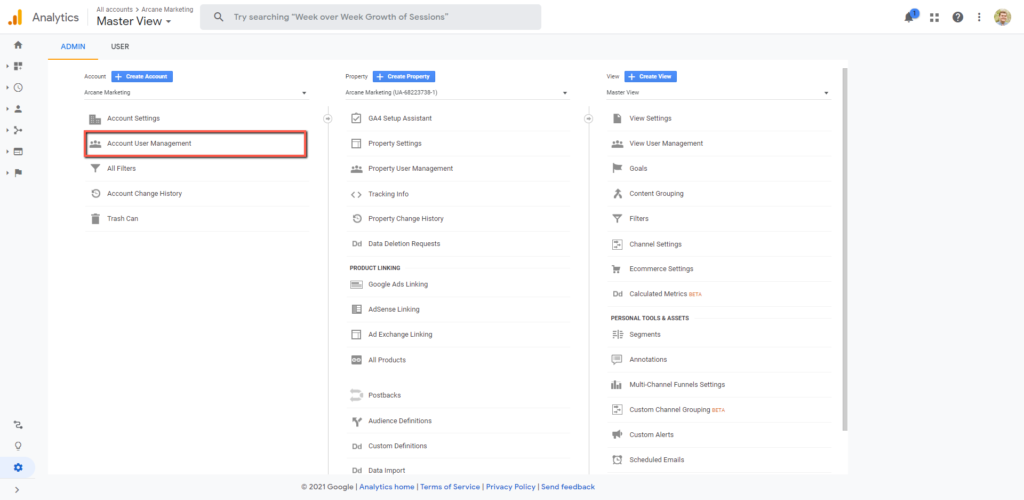Open the Help question mark icon

click(x=957, y=18)
